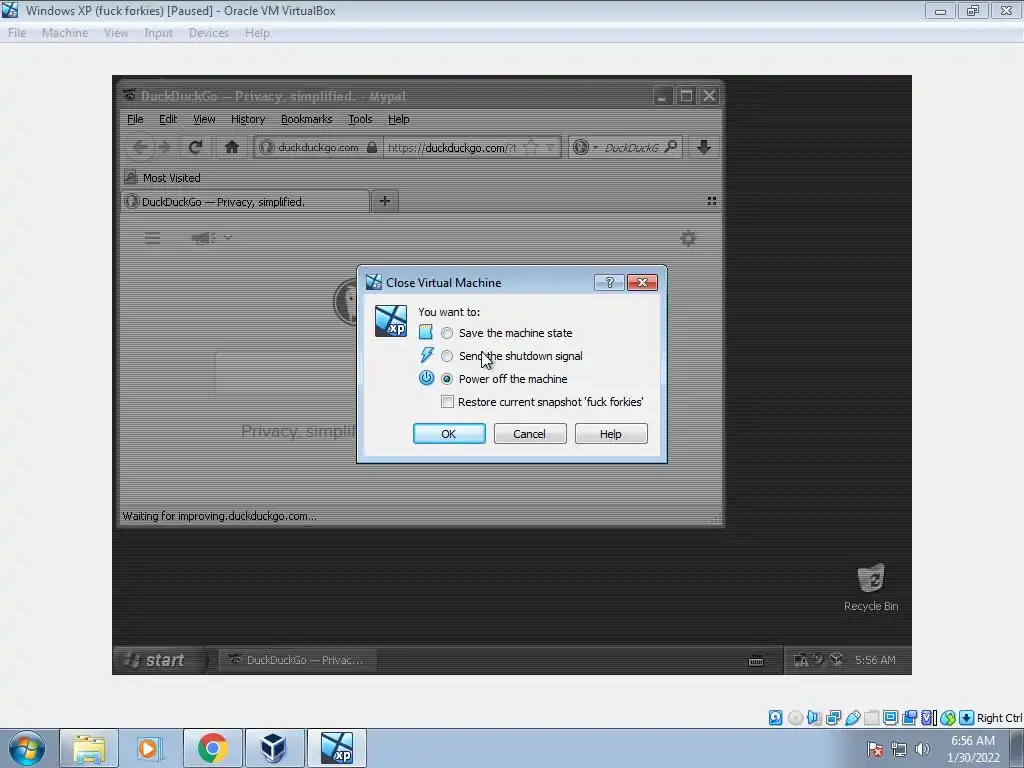Bookmark this page with the star icon
This screenshot has height=768, width=1024.
pyautogui.click(x=532, y=147)
